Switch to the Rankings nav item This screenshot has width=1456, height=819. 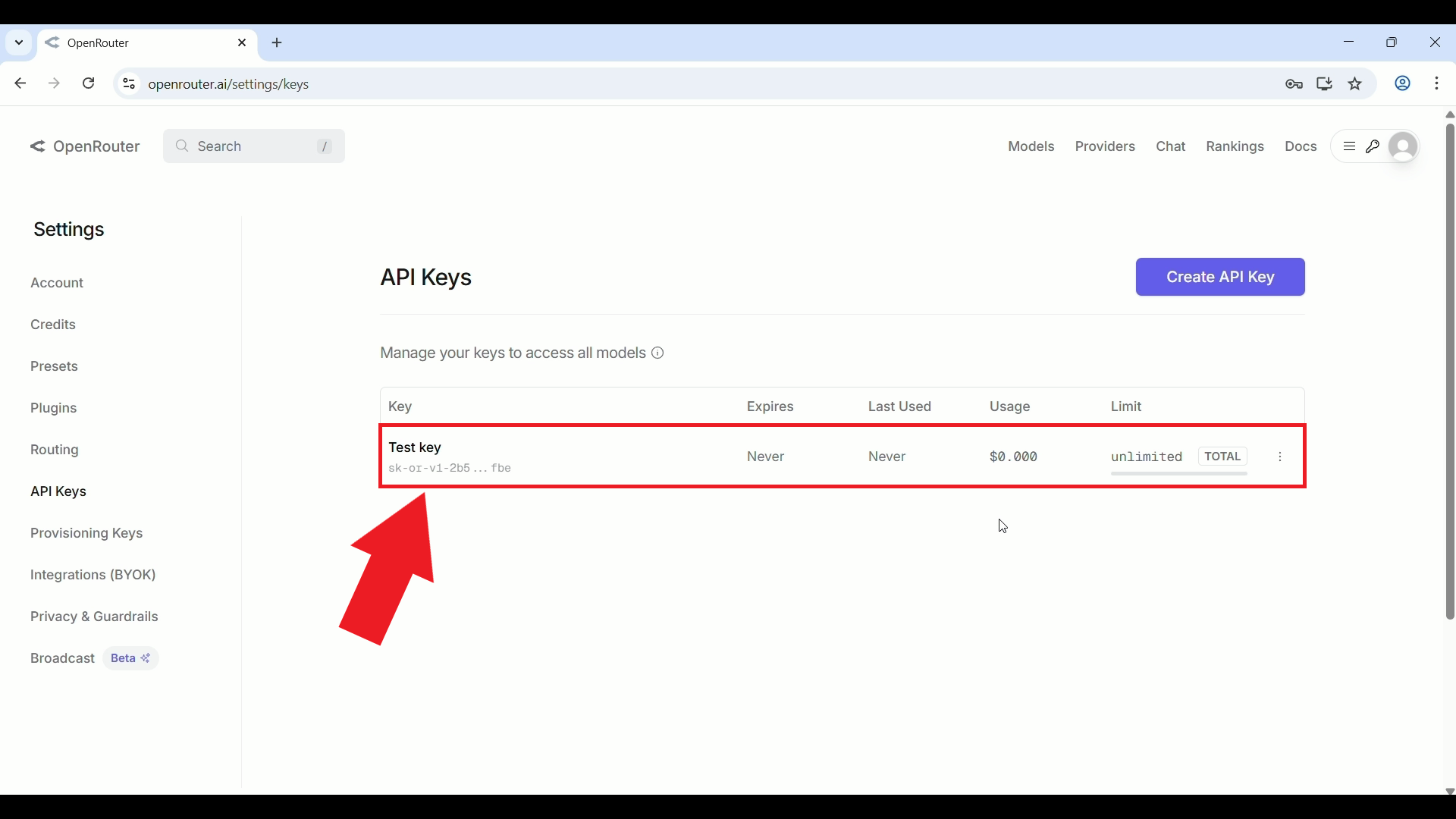[x=1235, y=146]
